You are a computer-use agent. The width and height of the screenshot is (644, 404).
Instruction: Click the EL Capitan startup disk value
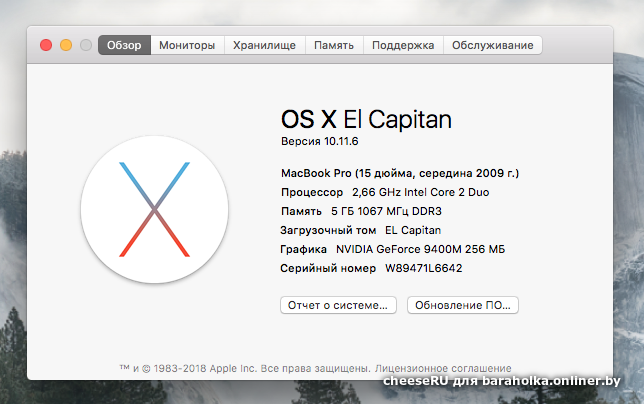[413, 230]
